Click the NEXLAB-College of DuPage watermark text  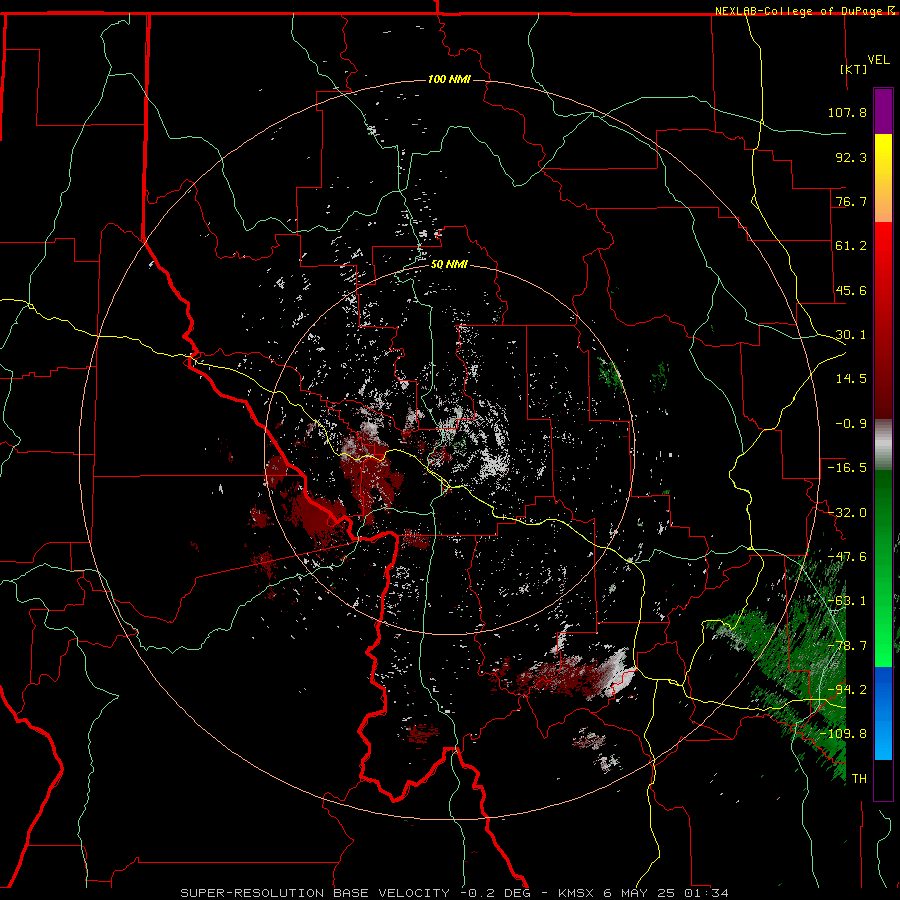[x=798, y=11]
